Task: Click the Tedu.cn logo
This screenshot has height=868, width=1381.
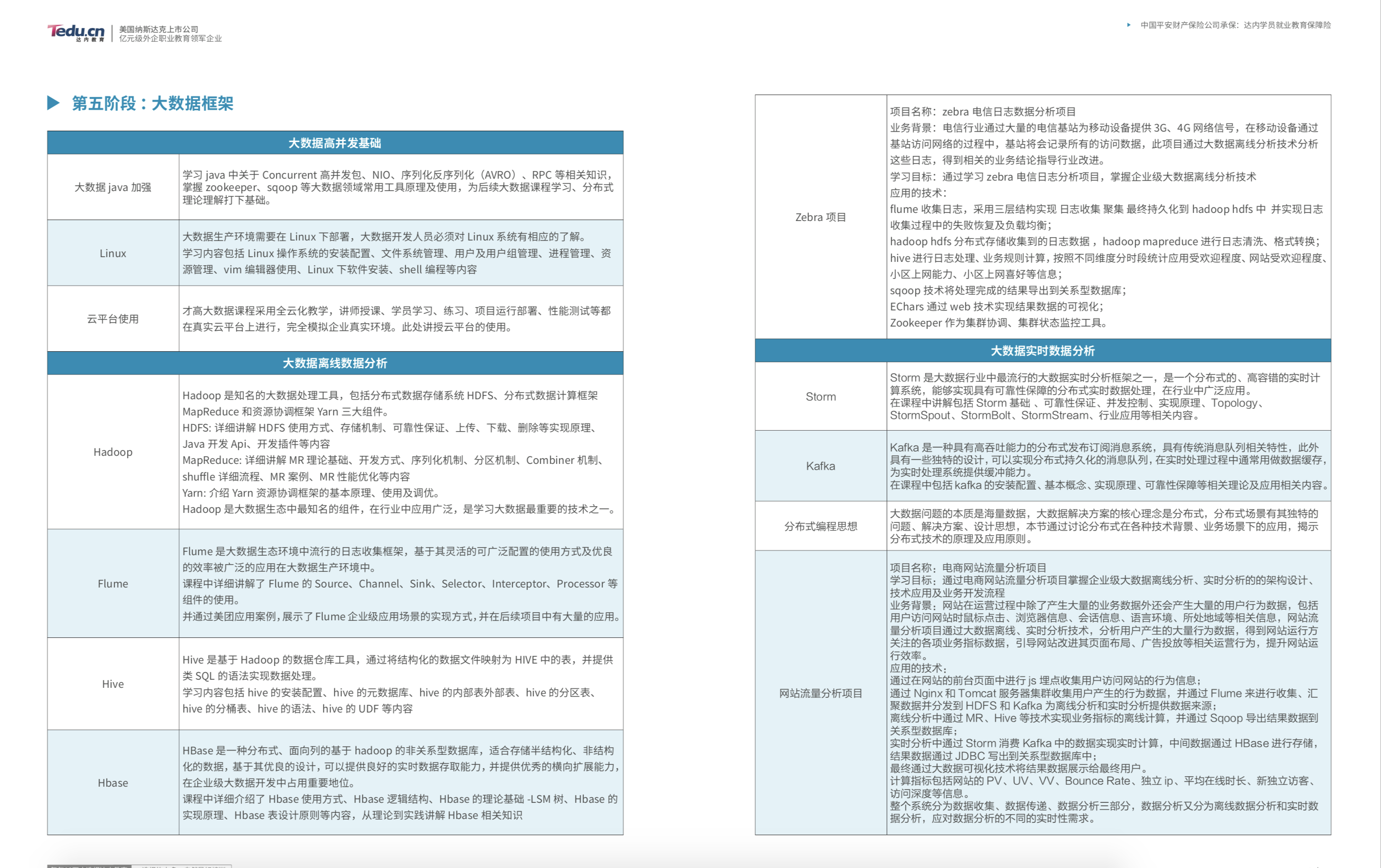Action: point(76,33)
